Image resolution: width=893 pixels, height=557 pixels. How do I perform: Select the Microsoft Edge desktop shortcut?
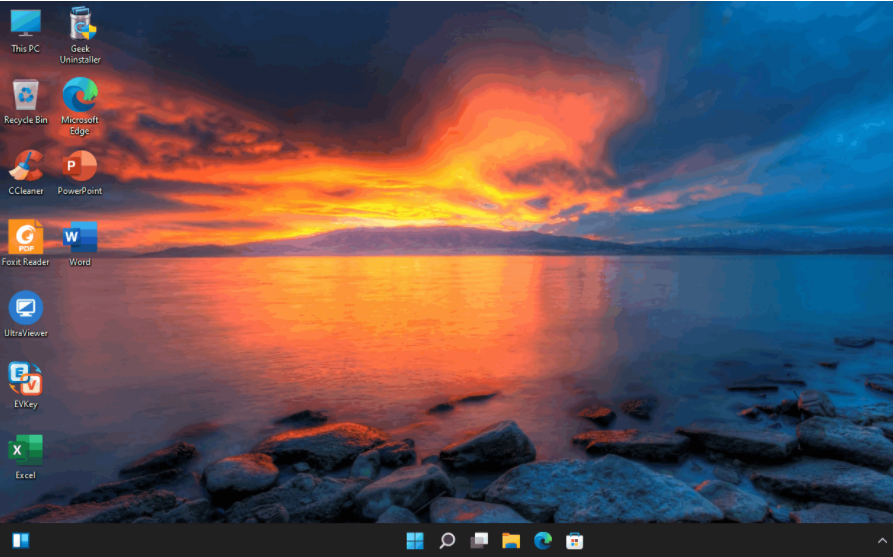[x=80, y=107]
